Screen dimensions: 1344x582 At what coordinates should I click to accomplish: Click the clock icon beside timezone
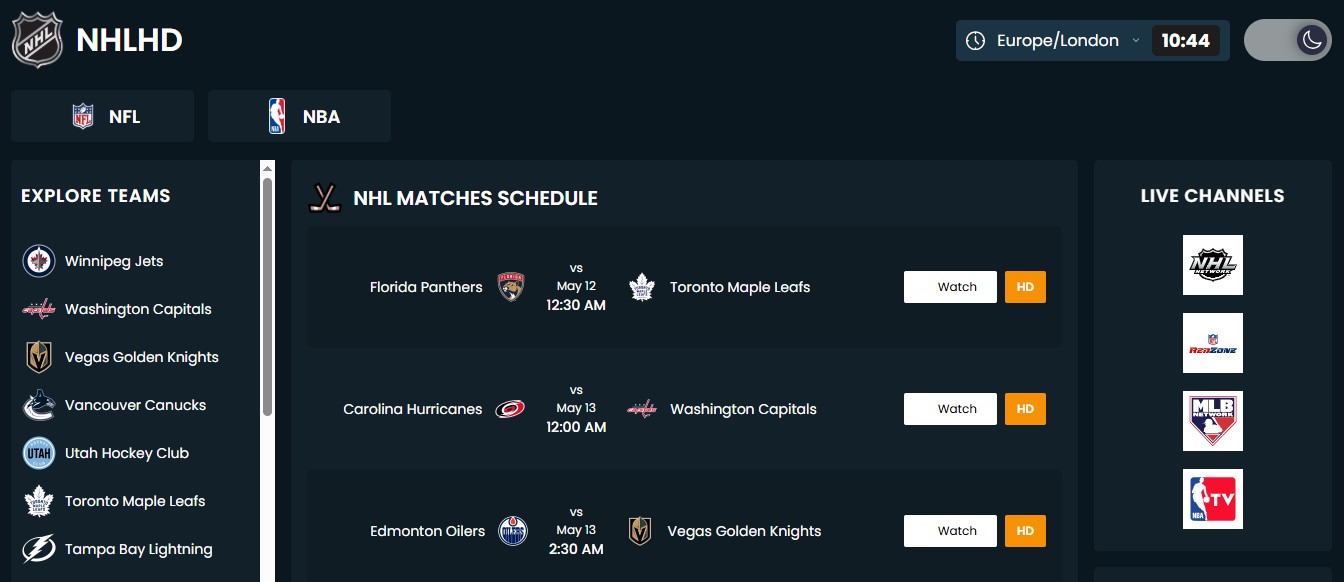coord(975,41)
